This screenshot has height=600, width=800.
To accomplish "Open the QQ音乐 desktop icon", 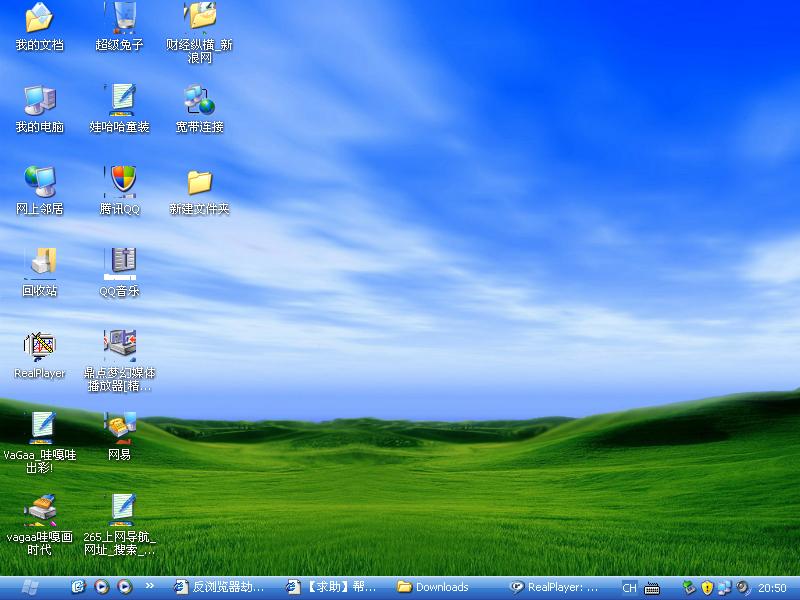I will click(x=120, y=264).
